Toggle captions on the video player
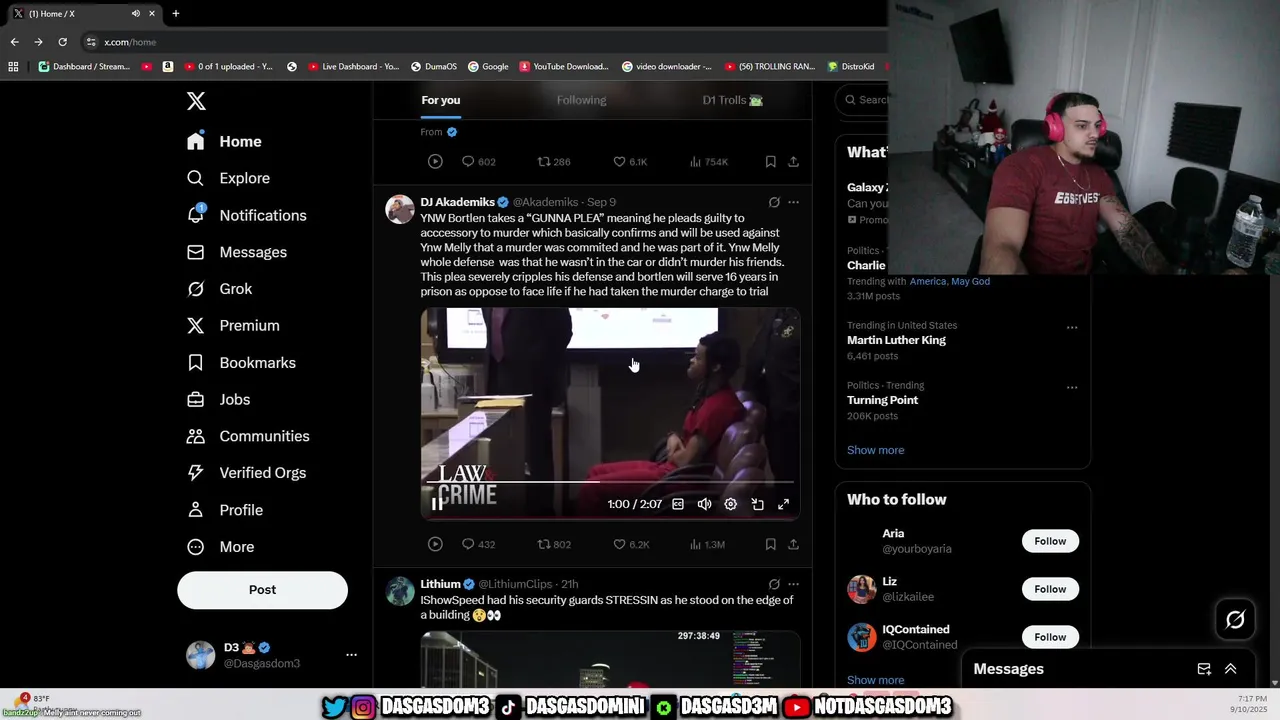1280x720 pixels. 678,504
